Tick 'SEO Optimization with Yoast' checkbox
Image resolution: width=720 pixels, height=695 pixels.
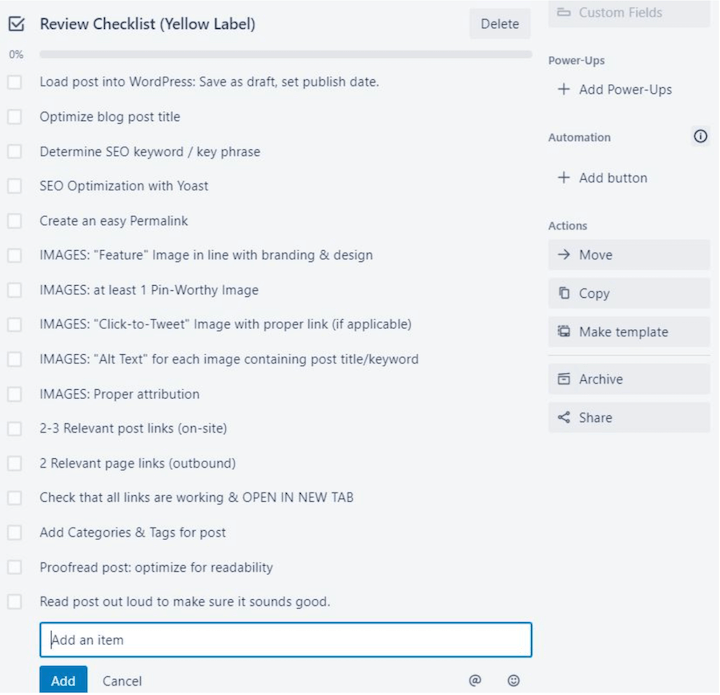[15, 186]
